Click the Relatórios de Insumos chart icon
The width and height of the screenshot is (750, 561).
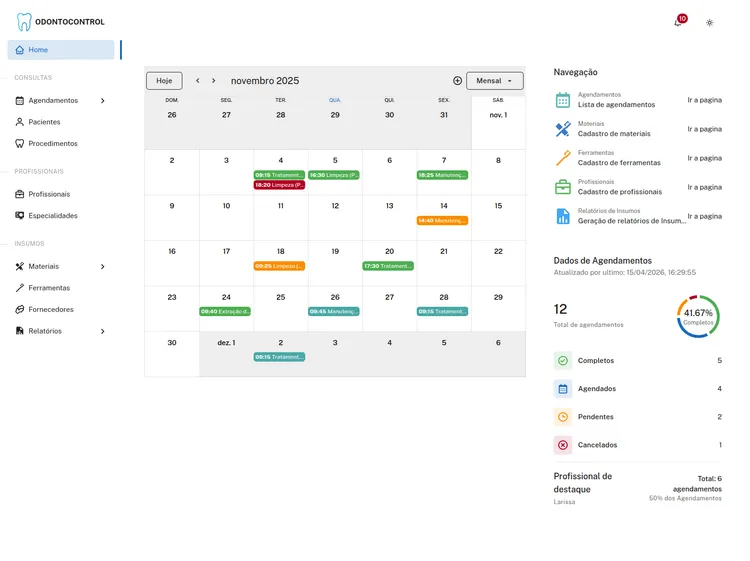[x=563, y=216]
